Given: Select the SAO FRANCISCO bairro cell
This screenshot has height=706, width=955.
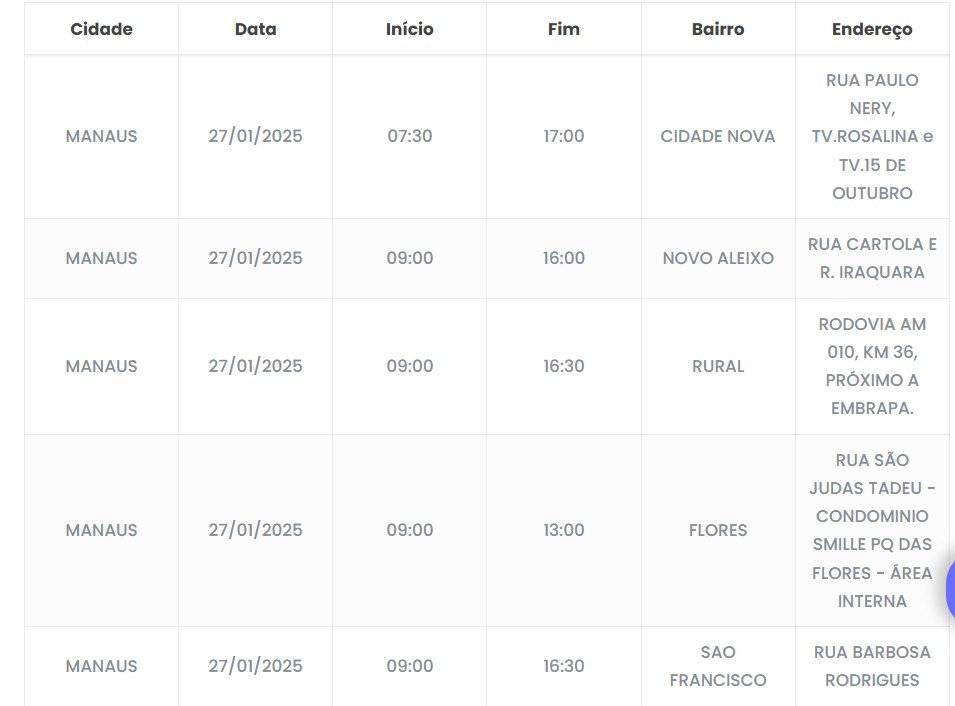Looking at the screenshot, I should pyautogui.click(x=718, y=666).
